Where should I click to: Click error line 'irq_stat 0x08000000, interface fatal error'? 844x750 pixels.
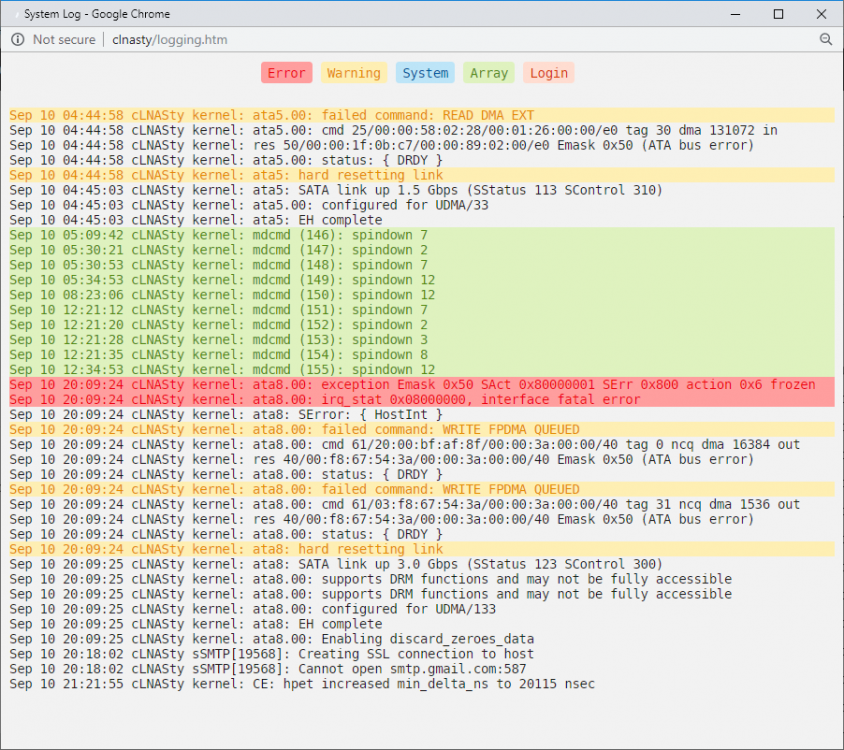(422, 399)
